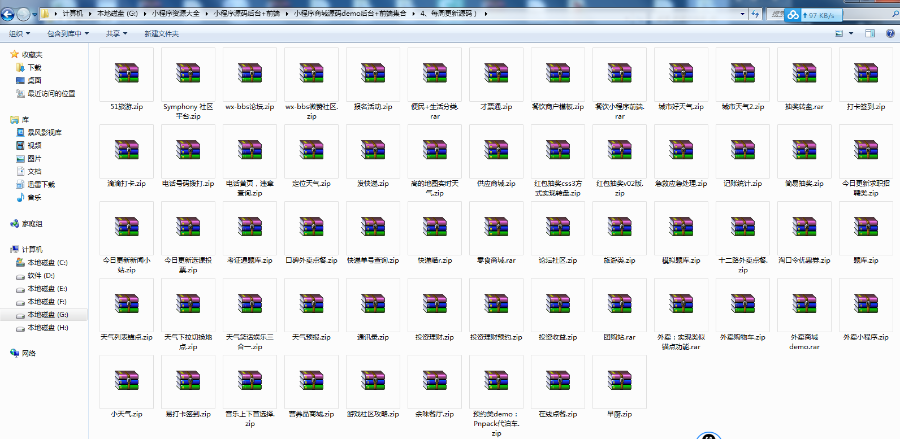Open the 音乐 library
The width and height of the screenshot is (900, 439).
pyautogui.click(x=34, y=197)
